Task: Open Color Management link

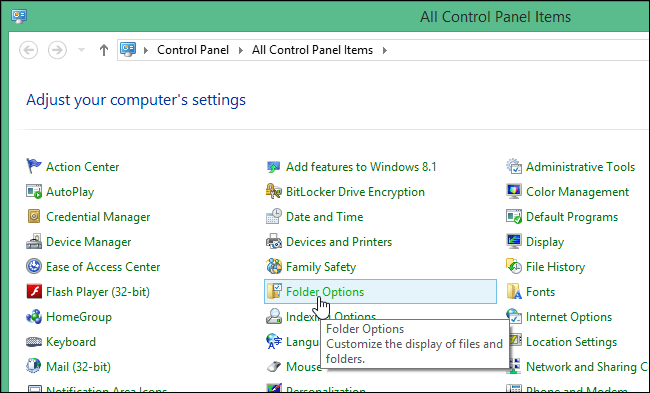Action: click(577, 192)
